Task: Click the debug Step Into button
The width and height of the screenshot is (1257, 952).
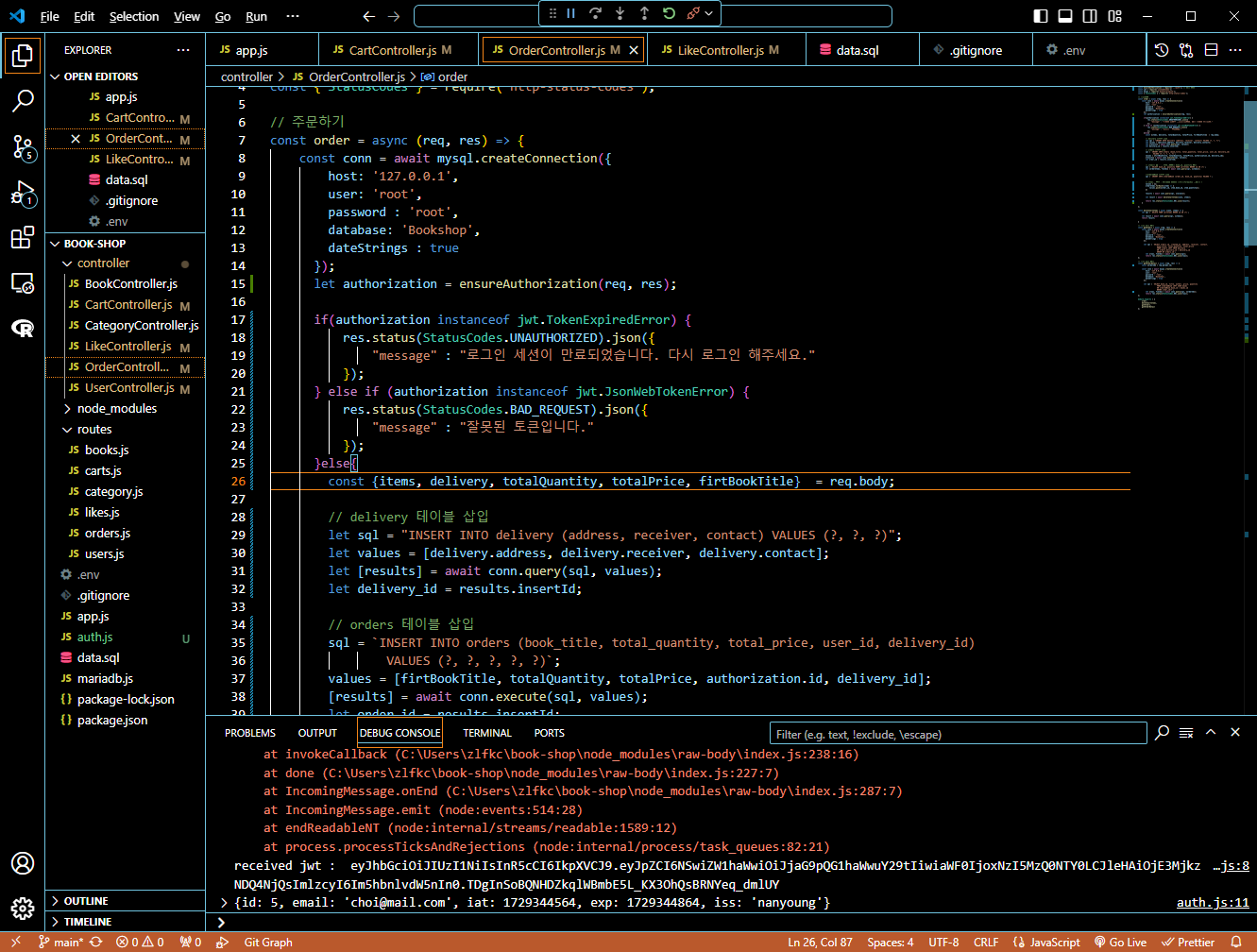Action: coord(620,13)
